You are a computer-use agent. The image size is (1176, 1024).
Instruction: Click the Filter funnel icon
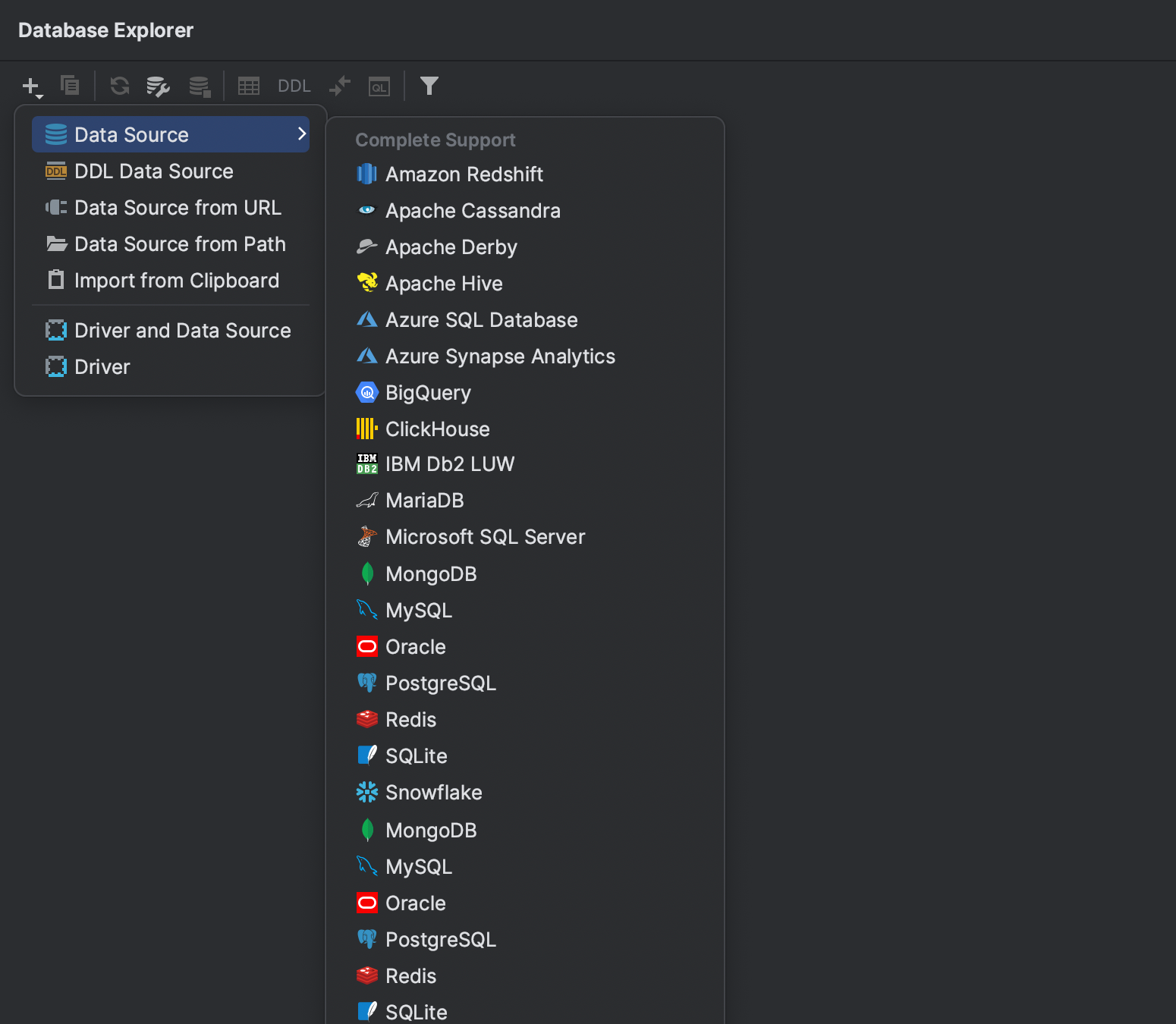(429, 86)
